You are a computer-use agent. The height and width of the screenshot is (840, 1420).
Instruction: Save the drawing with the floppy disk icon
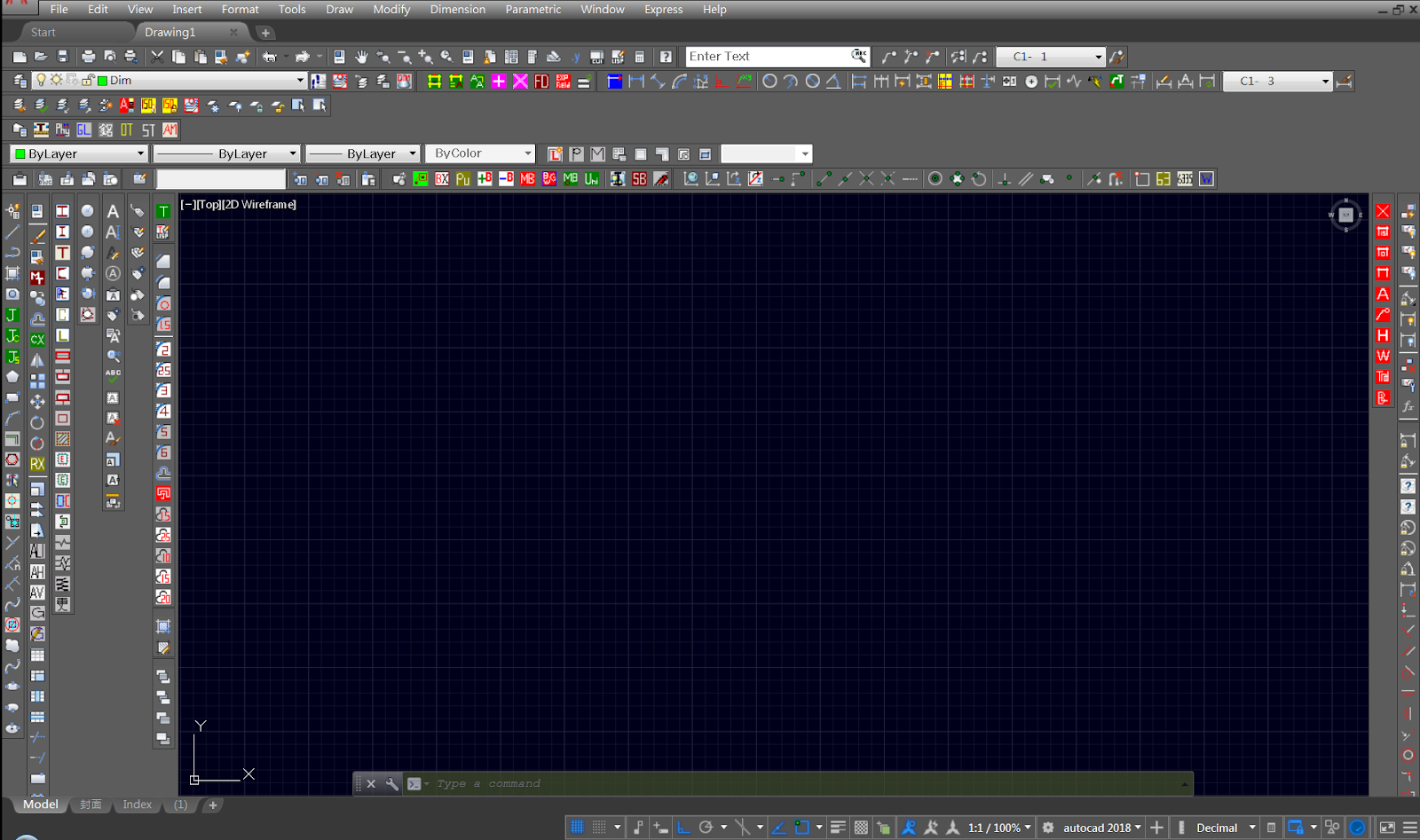tap(62, 57)
